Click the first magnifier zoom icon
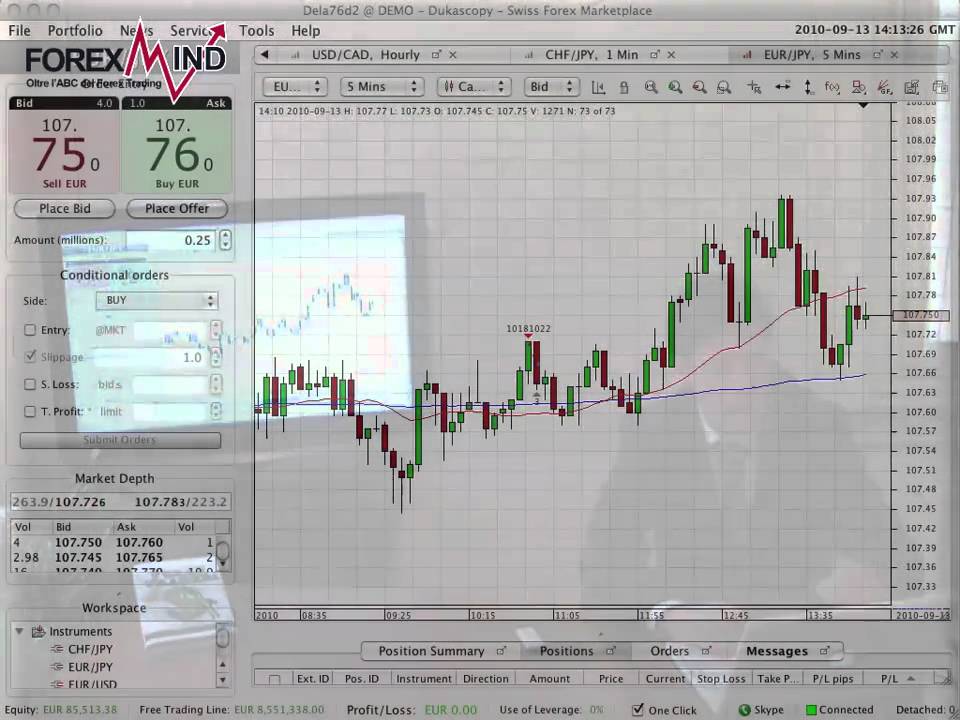Image resolution: width=960 pixels, height=720 pixels. [x=651, y=87]
